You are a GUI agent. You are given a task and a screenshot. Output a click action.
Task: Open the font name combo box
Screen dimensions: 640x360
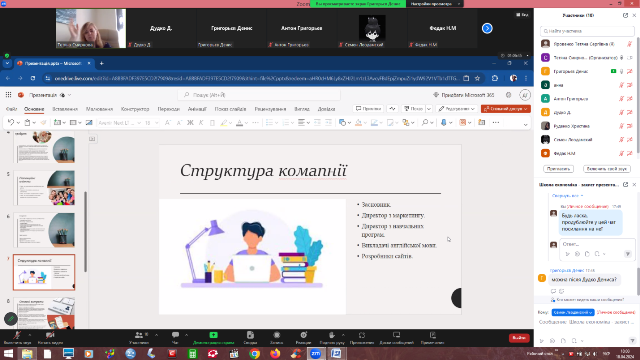(x=119, y=122)
